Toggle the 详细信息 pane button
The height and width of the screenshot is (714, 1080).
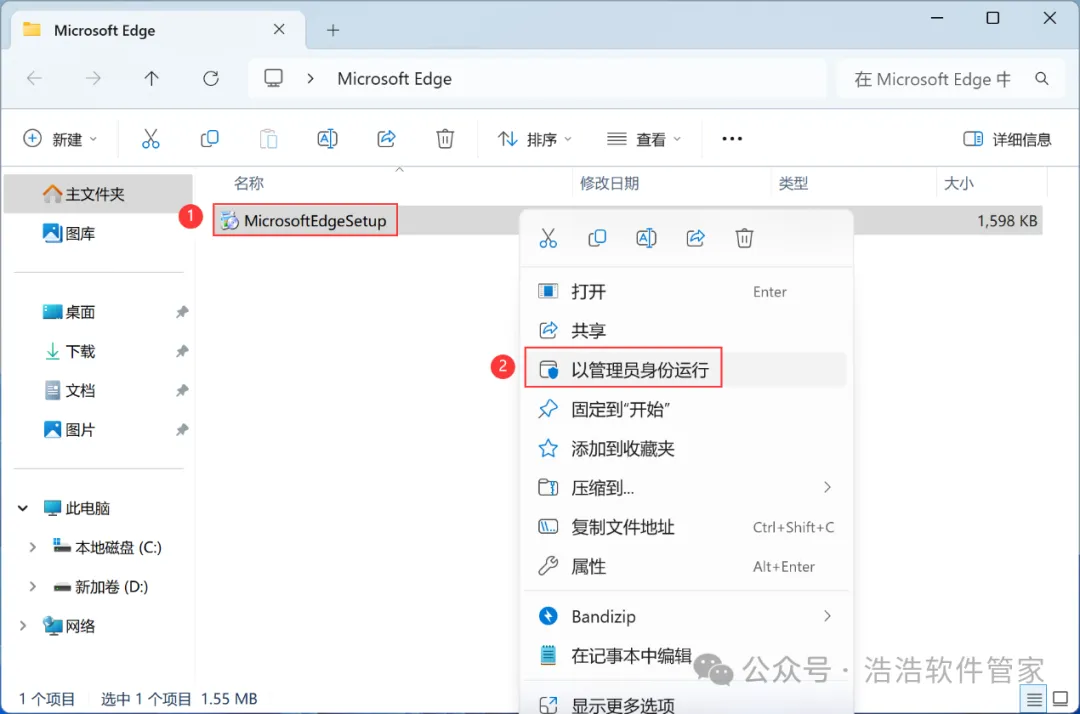click(1007, 139)
